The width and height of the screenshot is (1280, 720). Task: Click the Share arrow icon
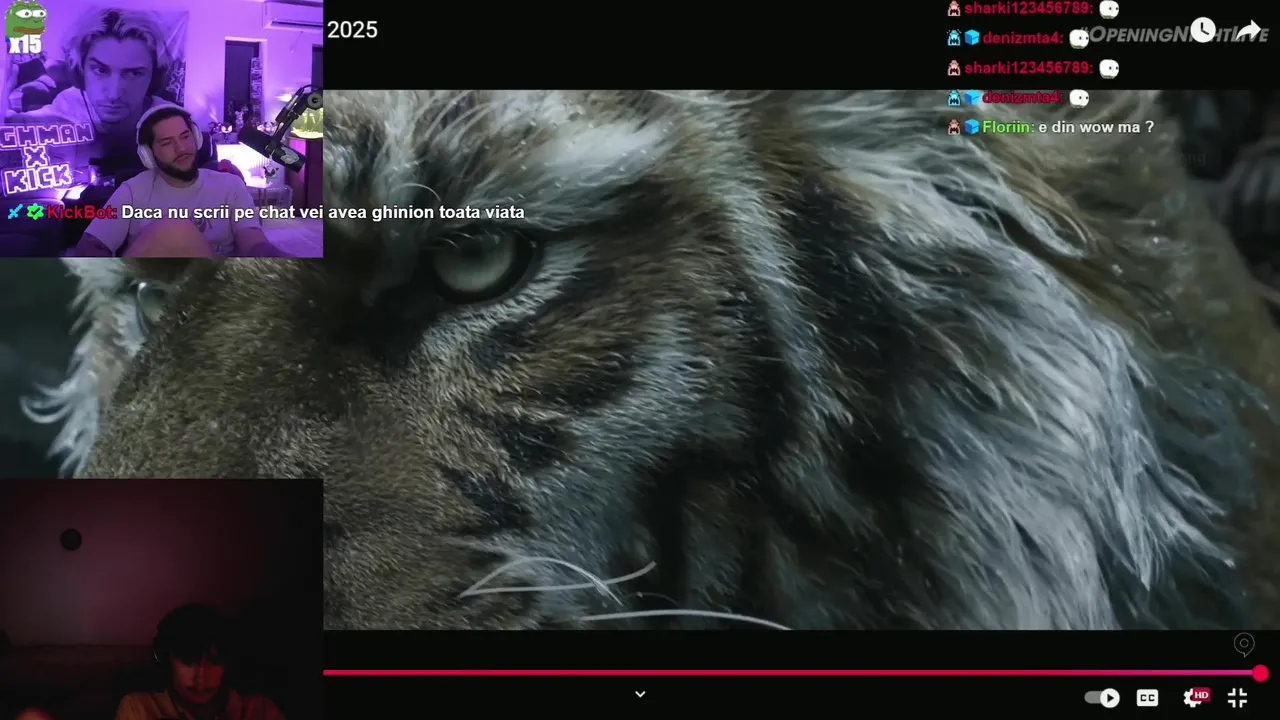point(1249,30)
